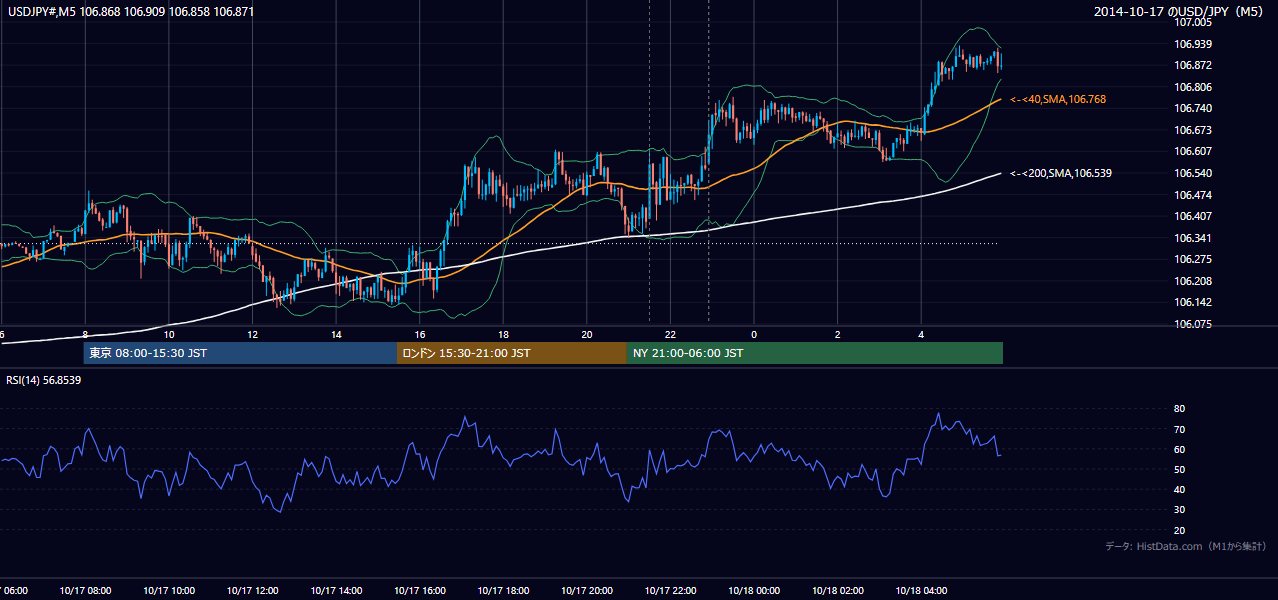Click time label 10/18 02:00
1278x600 pixels.
[x=837, y=591]
